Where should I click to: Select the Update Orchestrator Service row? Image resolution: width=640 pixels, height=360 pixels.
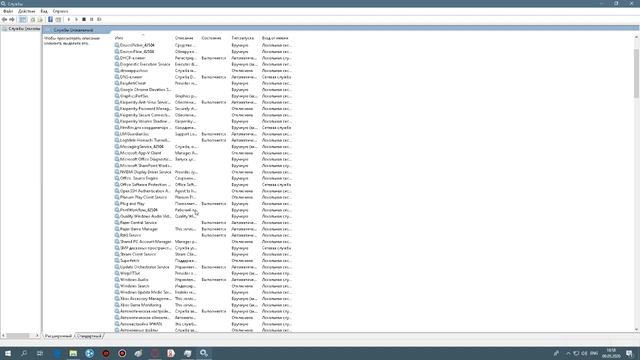click(203, 267)
